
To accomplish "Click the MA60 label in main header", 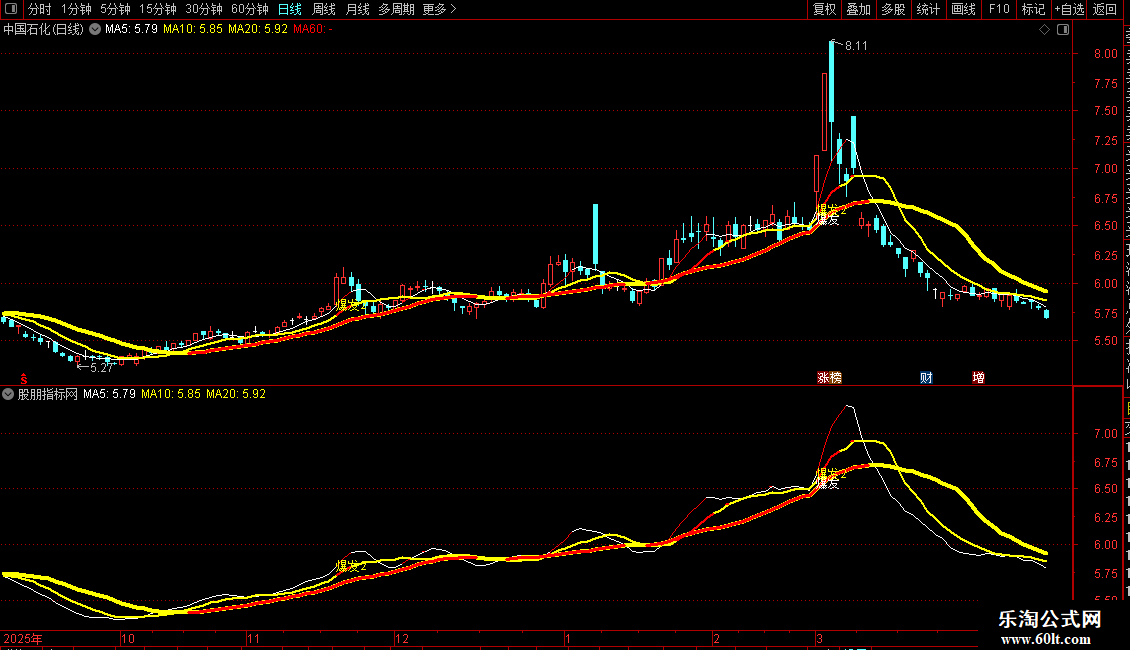I will (313, 29).
